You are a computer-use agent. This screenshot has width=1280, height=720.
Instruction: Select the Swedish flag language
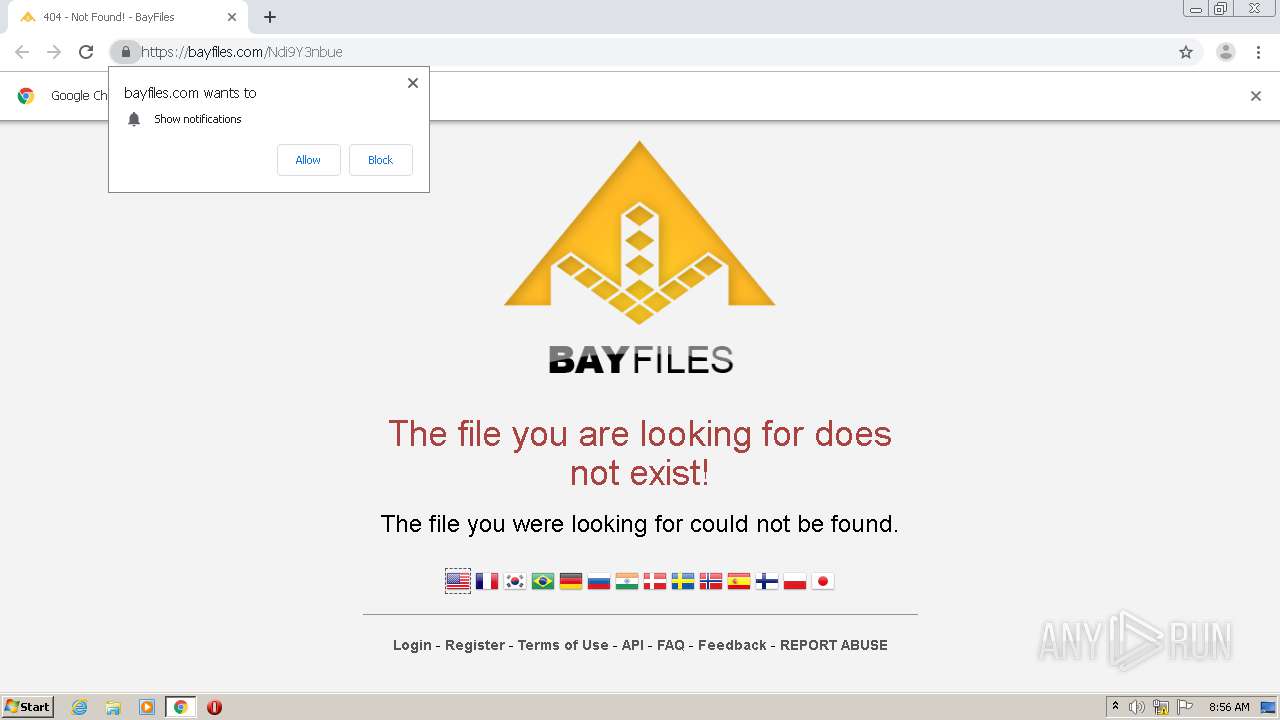(683, 581)
